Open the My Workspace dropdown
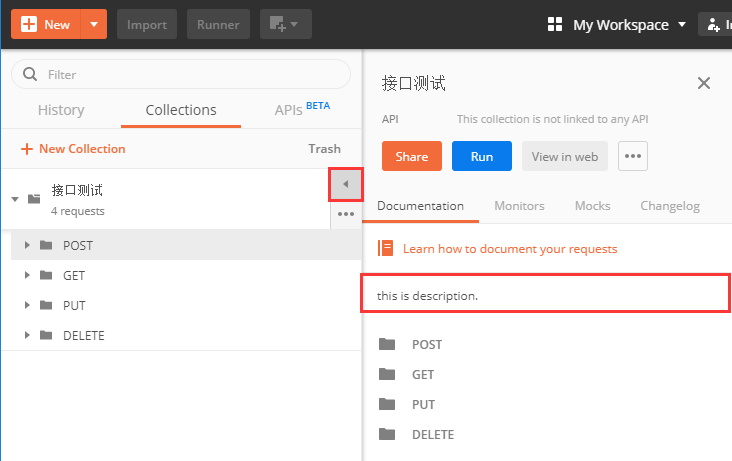This screenshot has height=461, width=732. [629, 25]
